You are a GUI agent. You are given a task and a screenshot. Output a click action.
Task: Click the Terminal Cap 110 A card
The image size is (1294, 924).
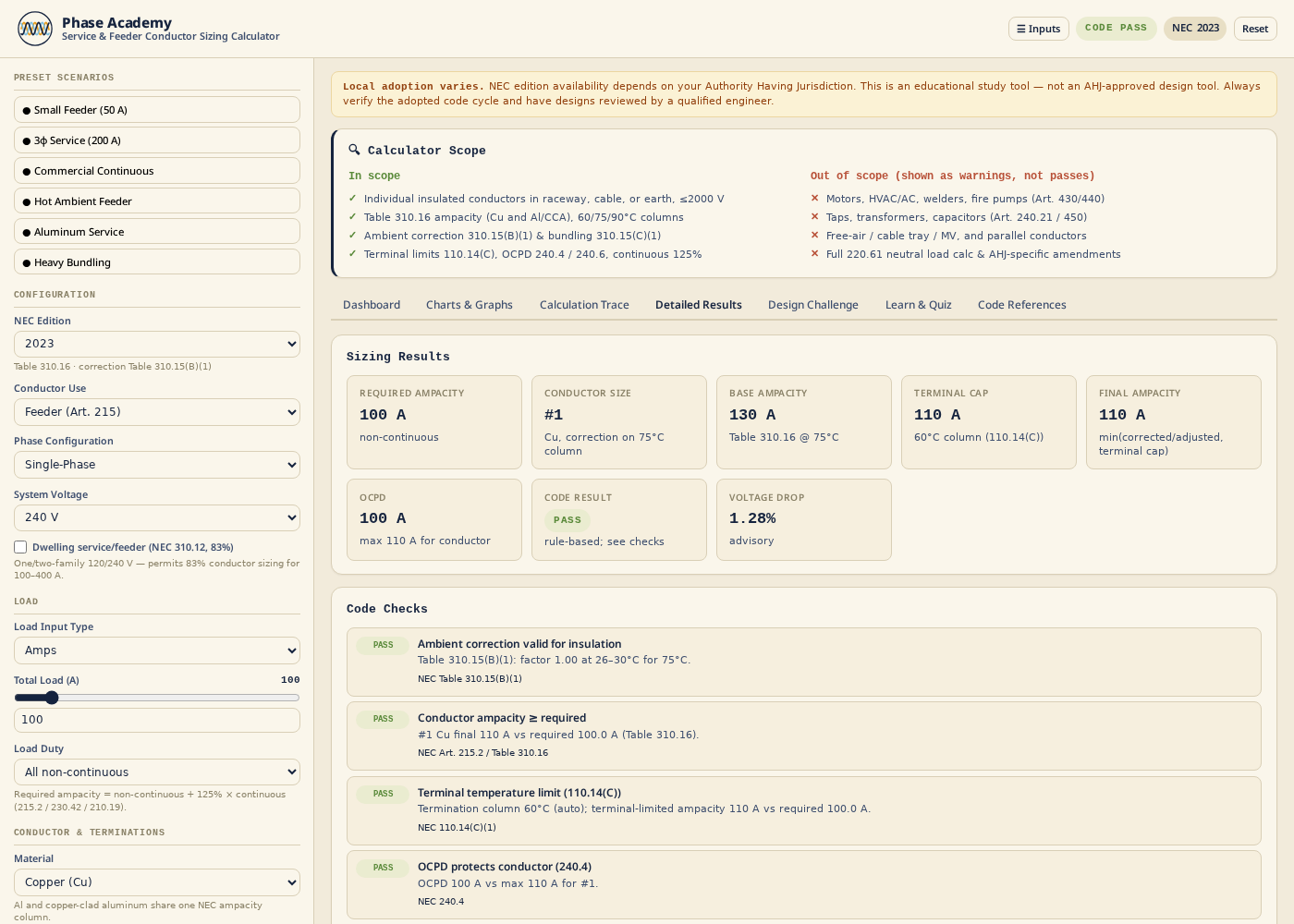(989, 422)
